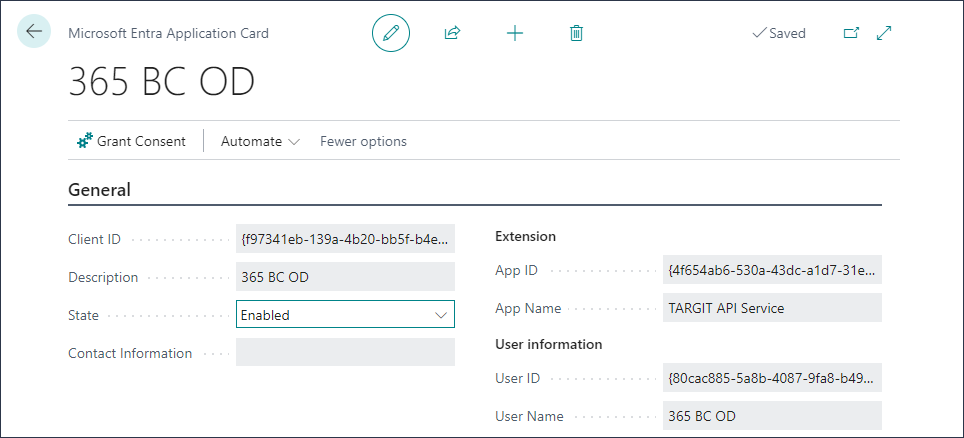Click the State field label
Viewport: 964px width, 438px height.
(84, 316)
